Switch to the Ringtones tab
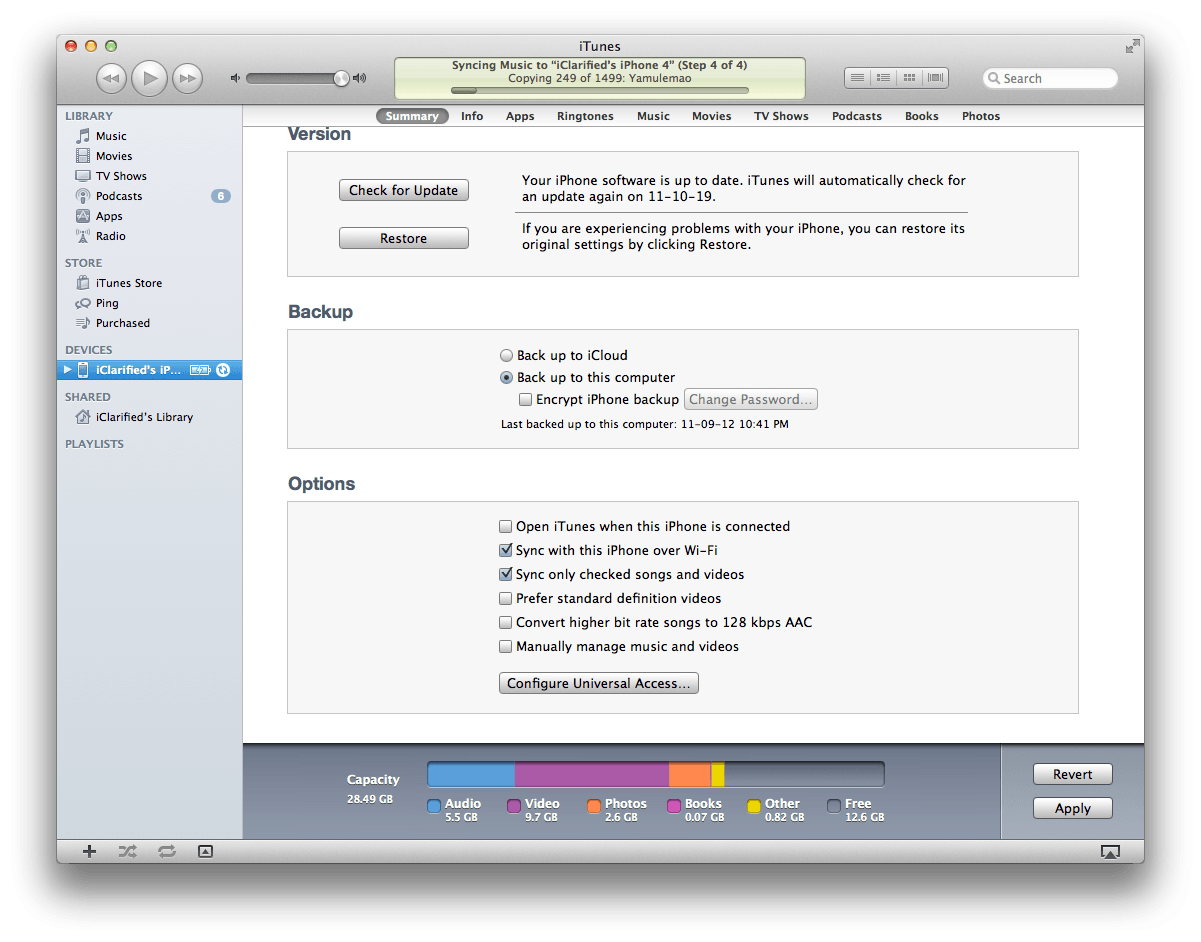This screenshot has height=942, width=1201. pos(585,116)
